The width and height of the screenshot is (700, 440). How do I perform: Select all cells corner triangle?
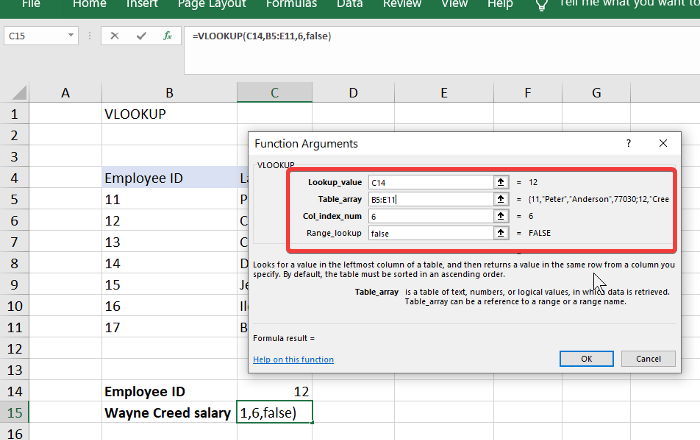coord(19,93)
